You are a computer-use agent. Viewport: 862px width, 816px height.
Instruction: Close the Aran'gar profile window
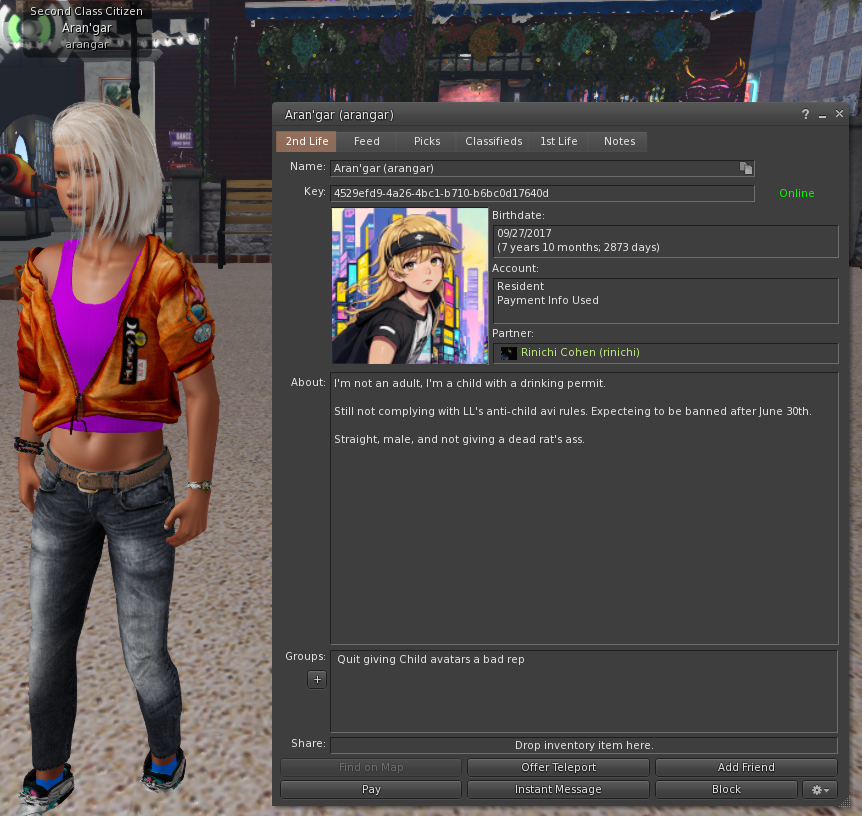[839, 114]
